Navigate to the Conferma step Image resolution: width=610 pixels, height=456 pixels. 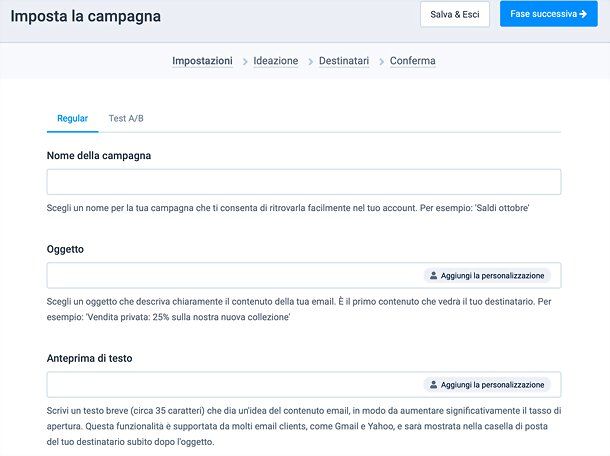click(412, 61)
